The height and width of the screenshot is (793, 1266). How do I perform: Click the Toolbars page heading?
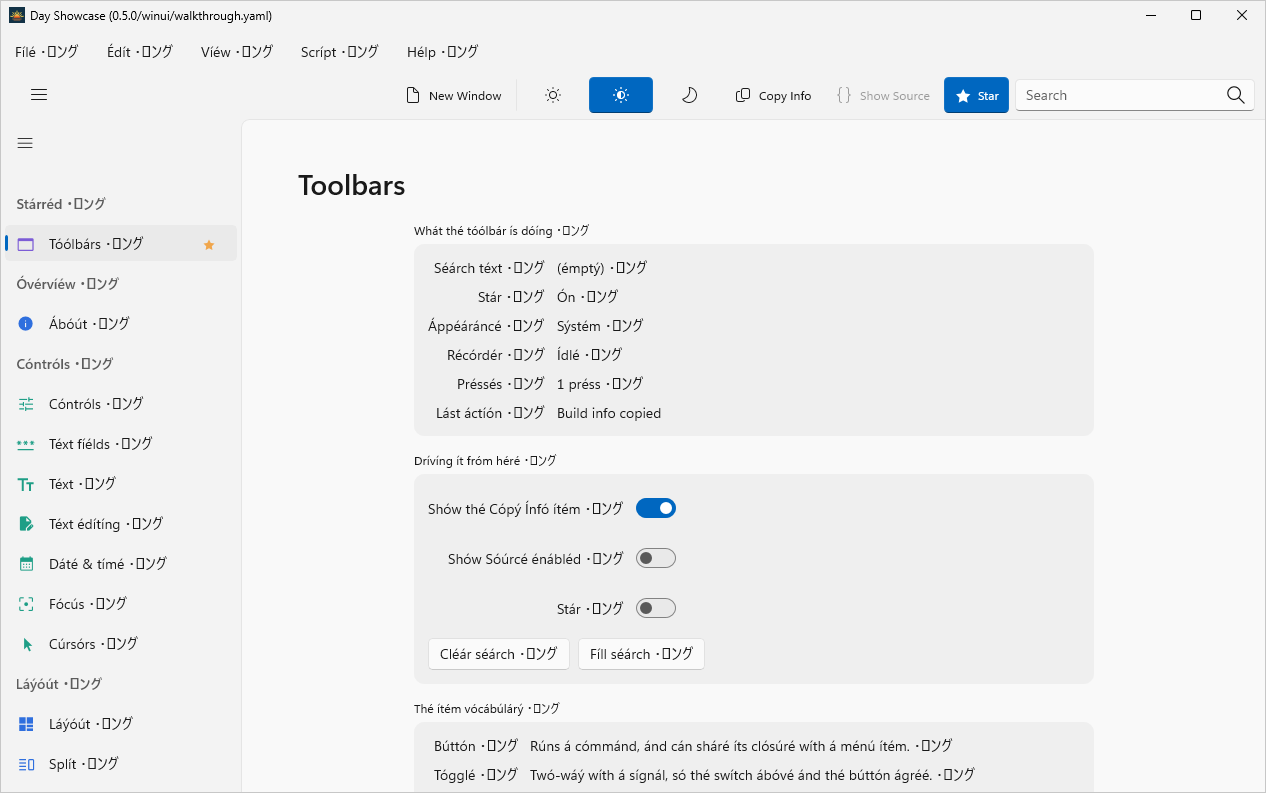pyautogui.click(x=352, y=185)
